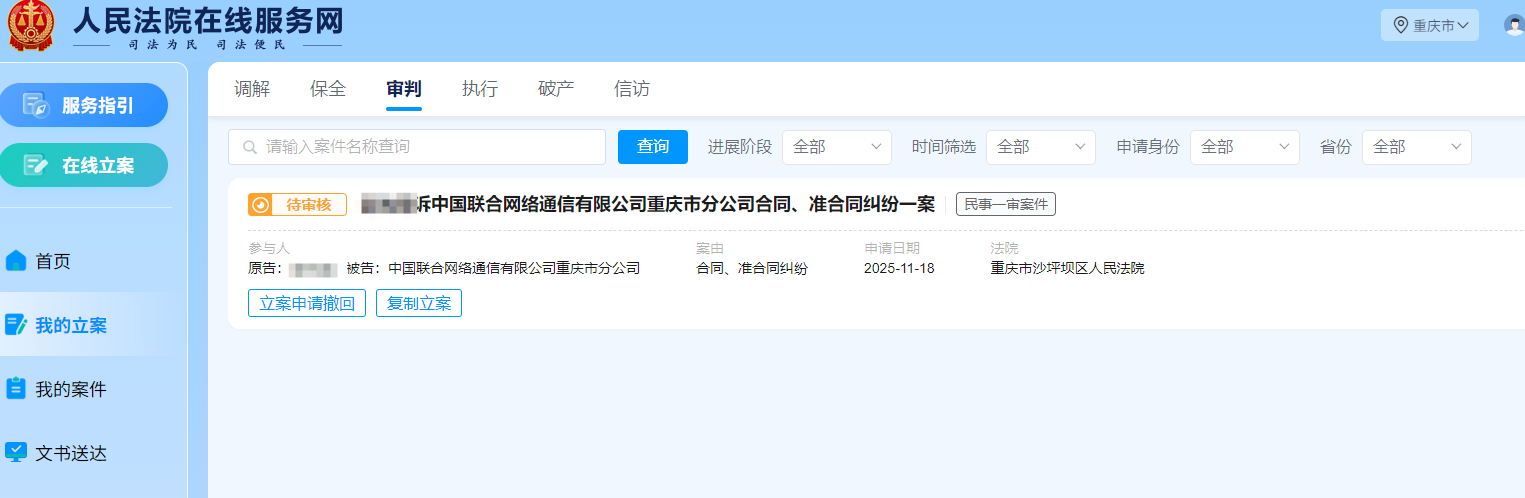Open the 信访 tab
Viewport: 1525px width, 498px height.
(x=632, y=89)
